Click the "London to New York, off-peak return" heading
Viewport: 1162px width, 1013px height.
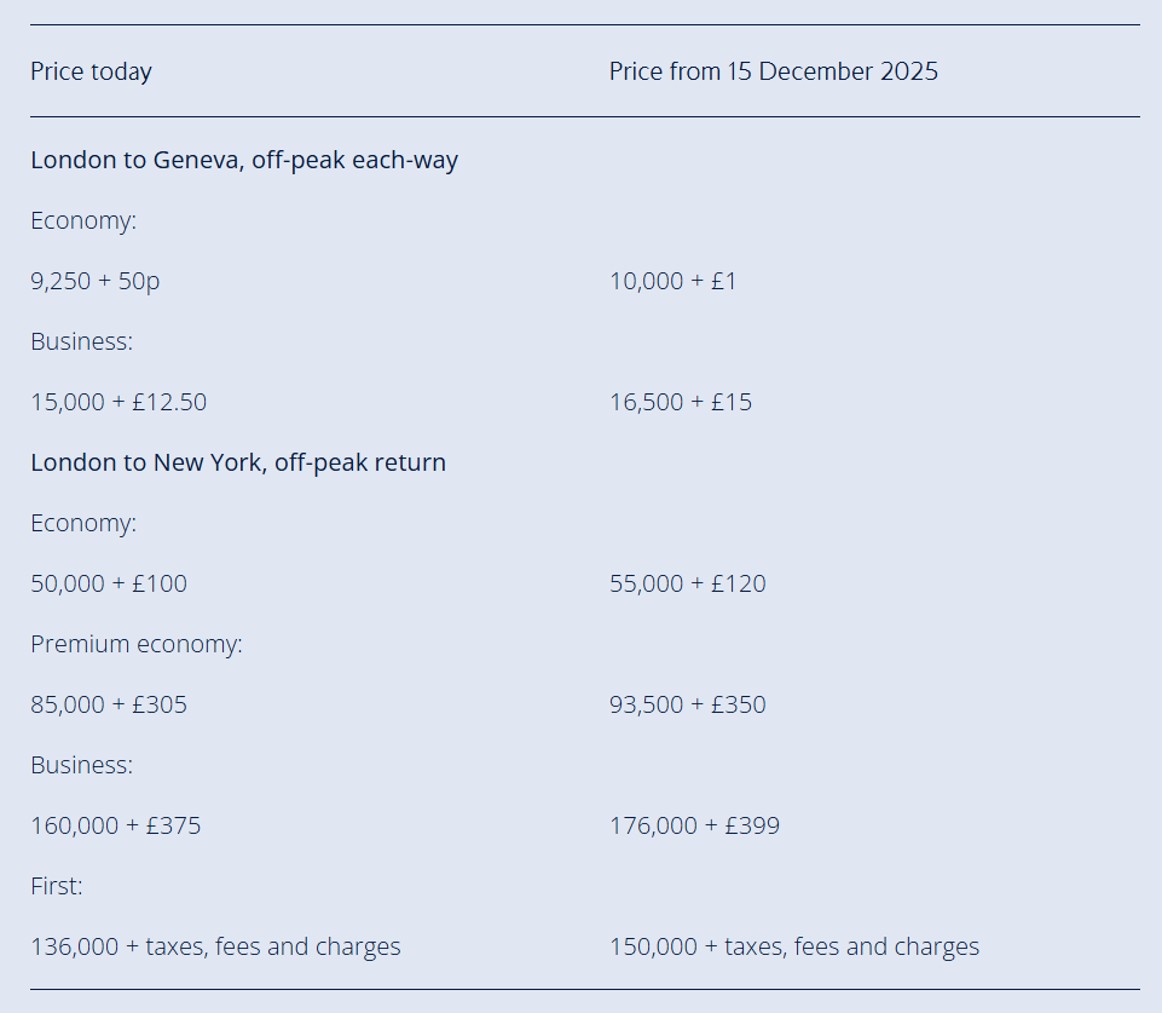tap(238, 463)
